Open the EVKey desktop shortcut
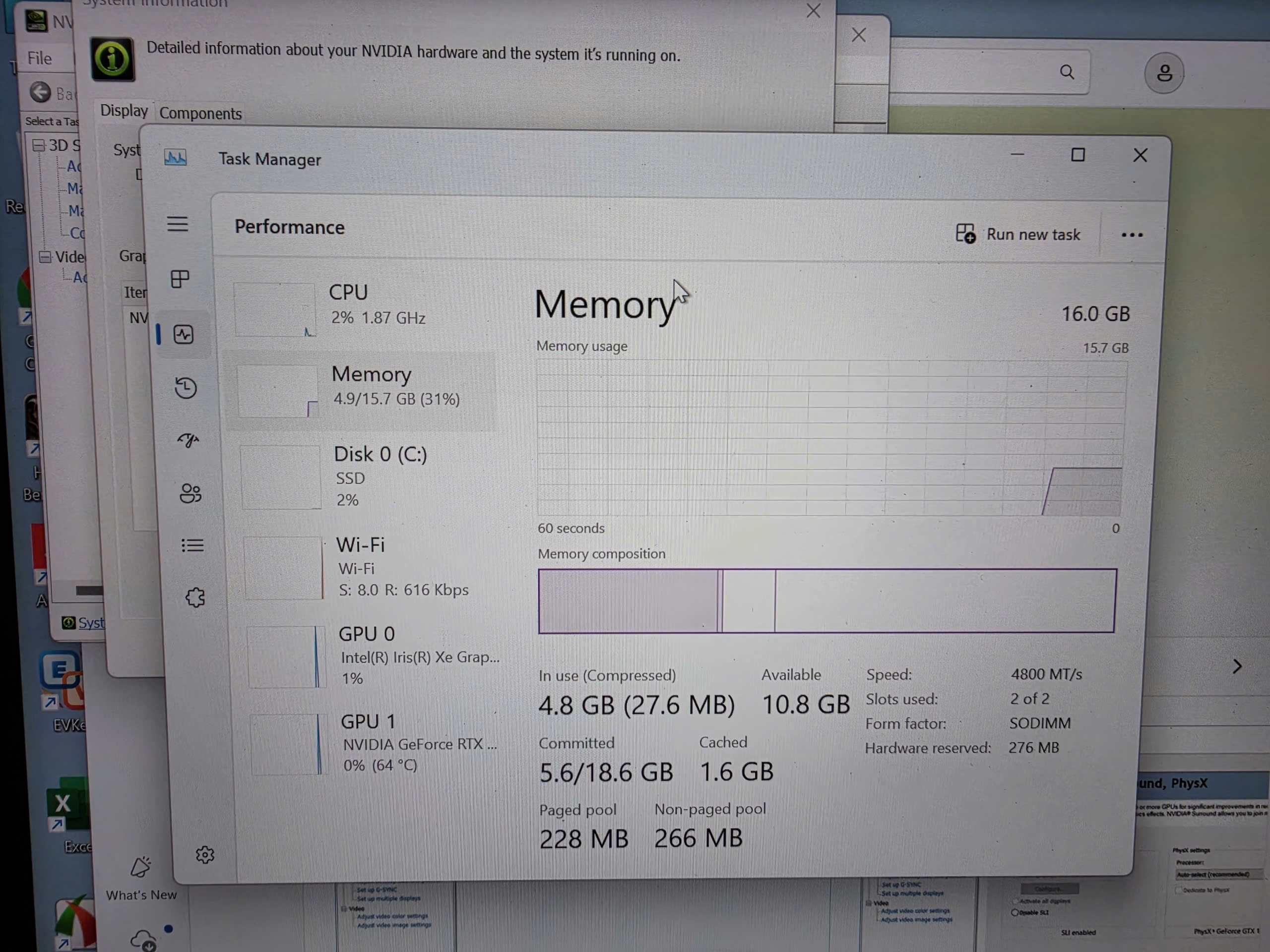 click(62, 681)
